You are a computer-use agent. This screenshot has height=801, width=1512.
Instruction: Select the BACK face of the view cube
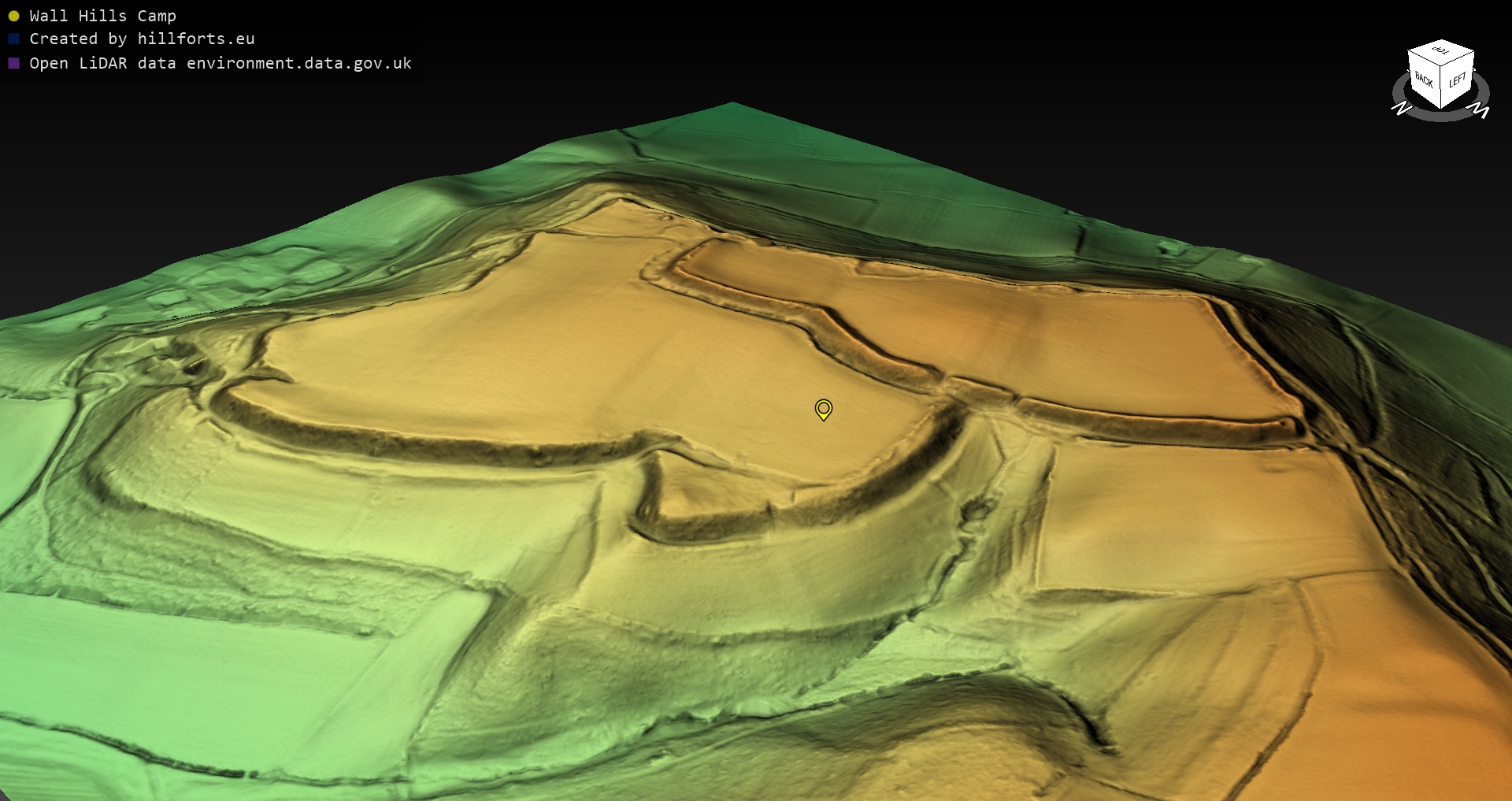coord(1424,79)
